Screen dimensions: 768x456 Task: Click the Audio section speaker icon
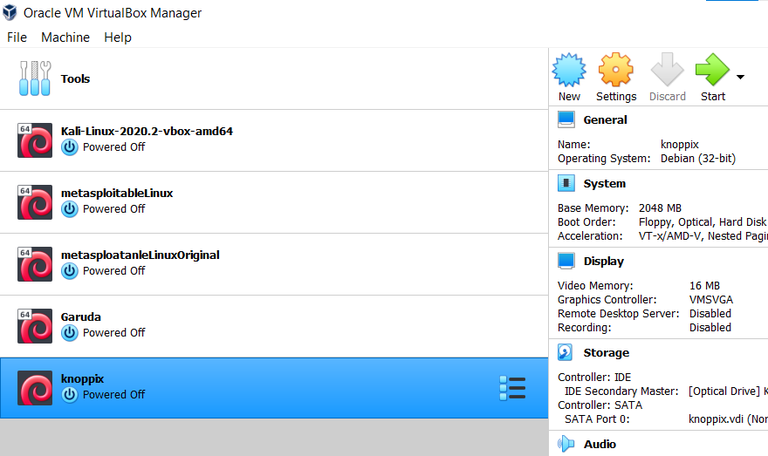pyautogui.click(x=566, y=444)
